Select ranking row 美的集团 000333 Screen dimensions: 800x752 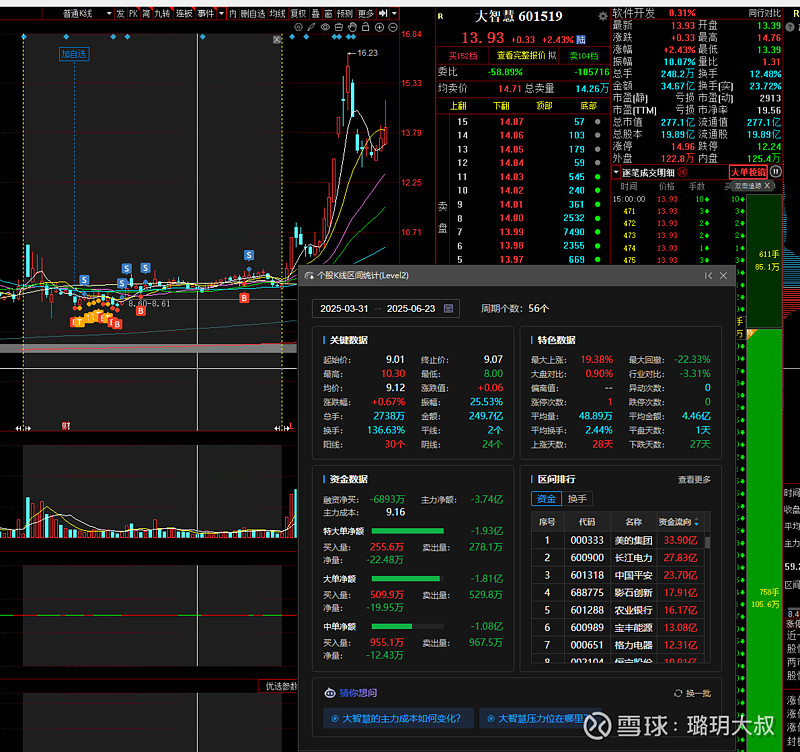click(617, 540)
